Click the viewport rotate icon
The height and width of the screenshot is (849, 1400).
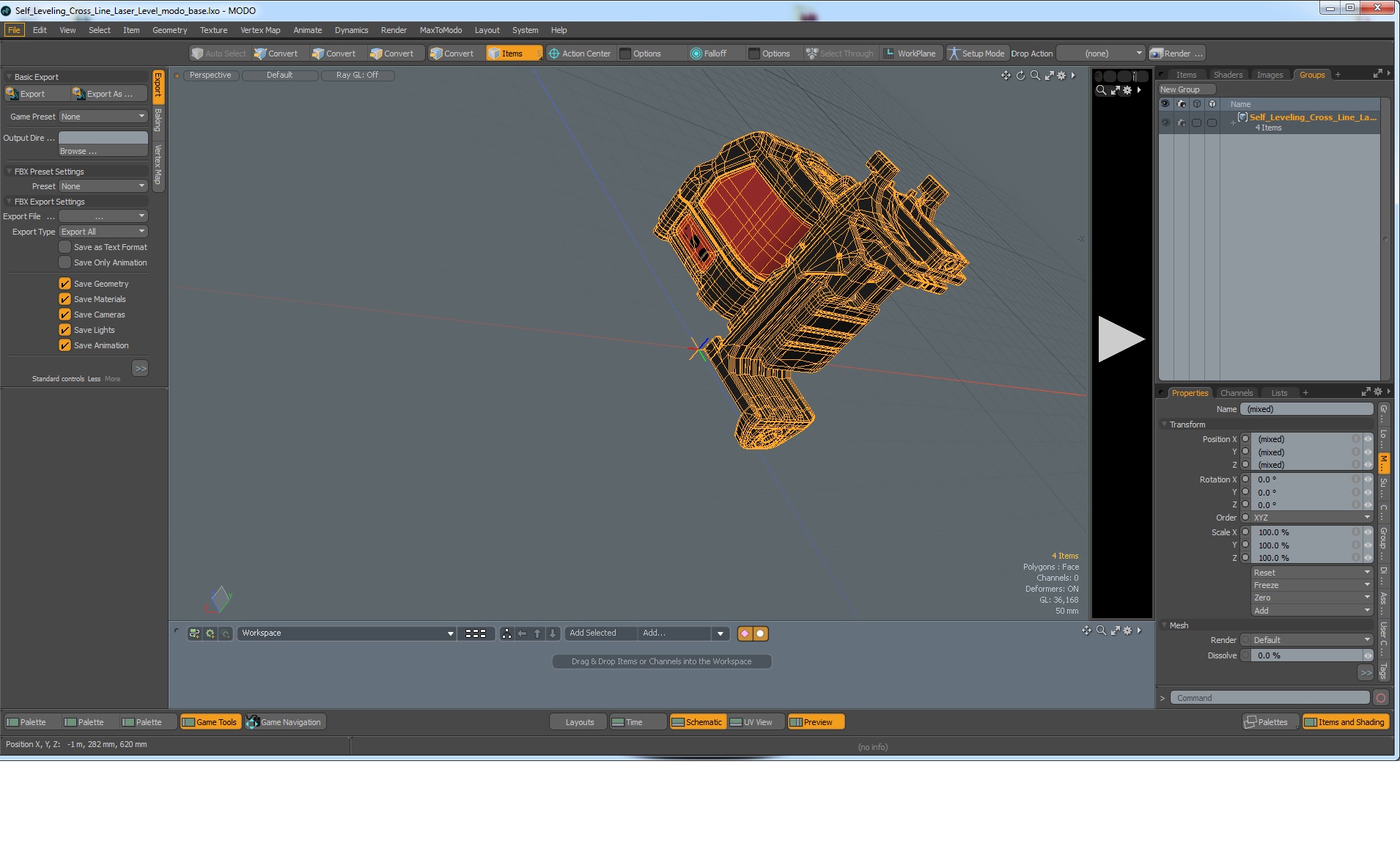(x=1020, y=76)
